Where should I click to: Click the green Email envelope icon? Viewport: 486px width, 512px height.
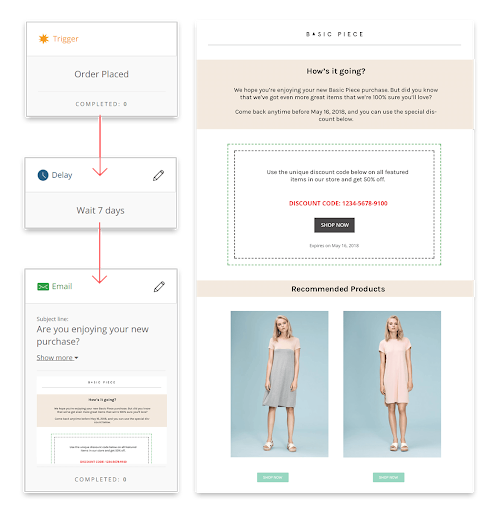click(43, 286)
